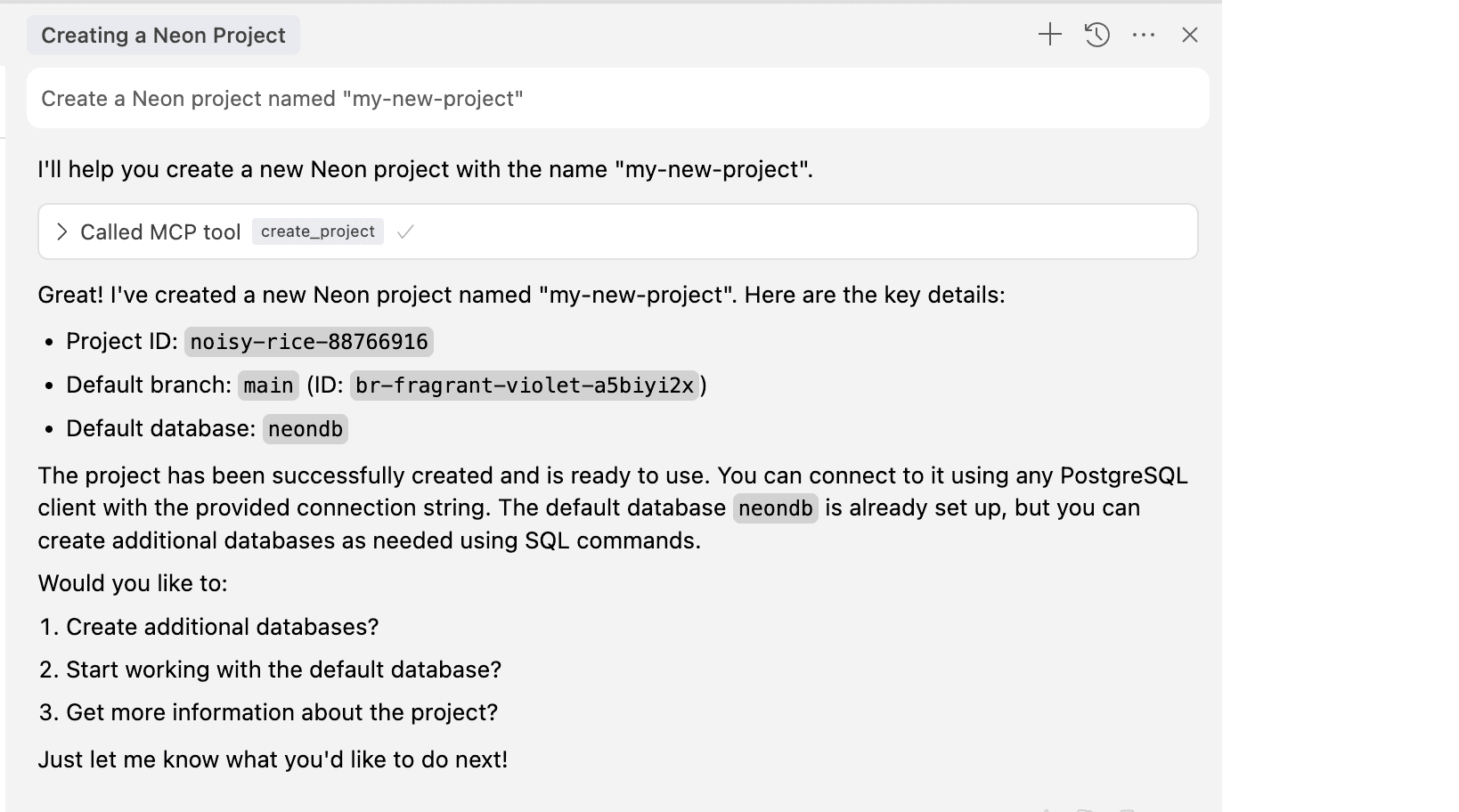Click neondb chip in Default database bullet
Screen dimensions: 1459x812
click(306, 429)
